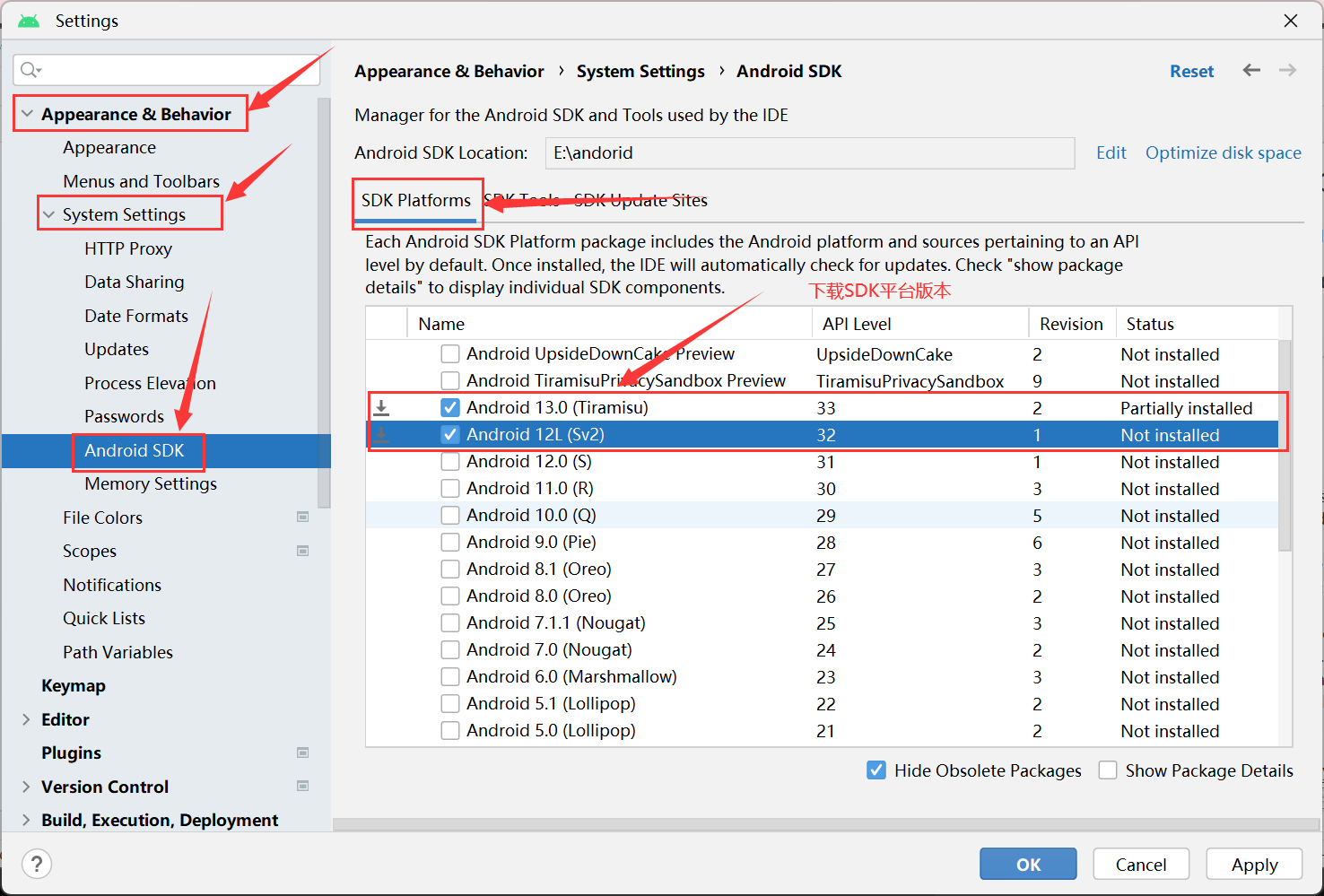
Task: Check Android 7.0 (Nougat) checkbox
Action: 450,650
